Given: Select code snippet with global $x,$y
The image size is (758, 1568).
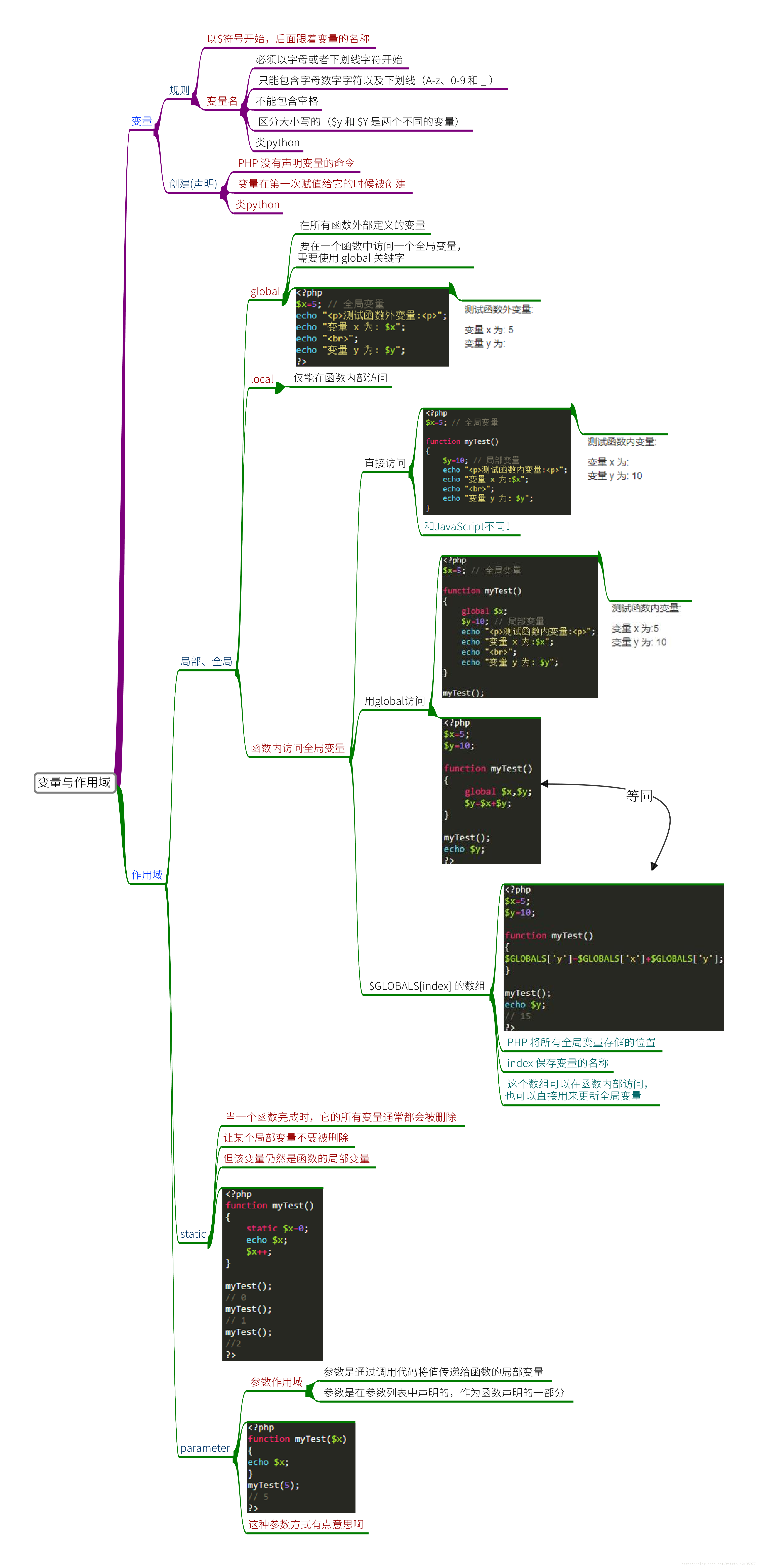Looking at the screenshot, I should point(491,791).
